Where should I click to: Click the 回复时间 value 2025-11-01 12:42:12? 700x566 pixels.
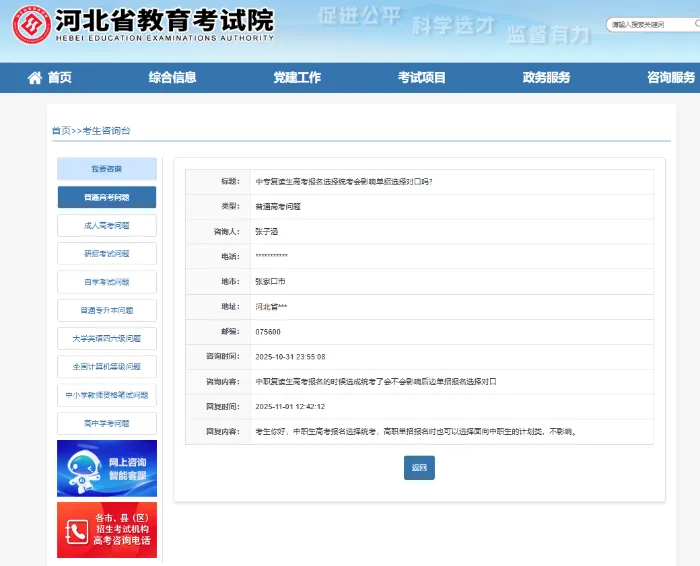pos(290,407)
